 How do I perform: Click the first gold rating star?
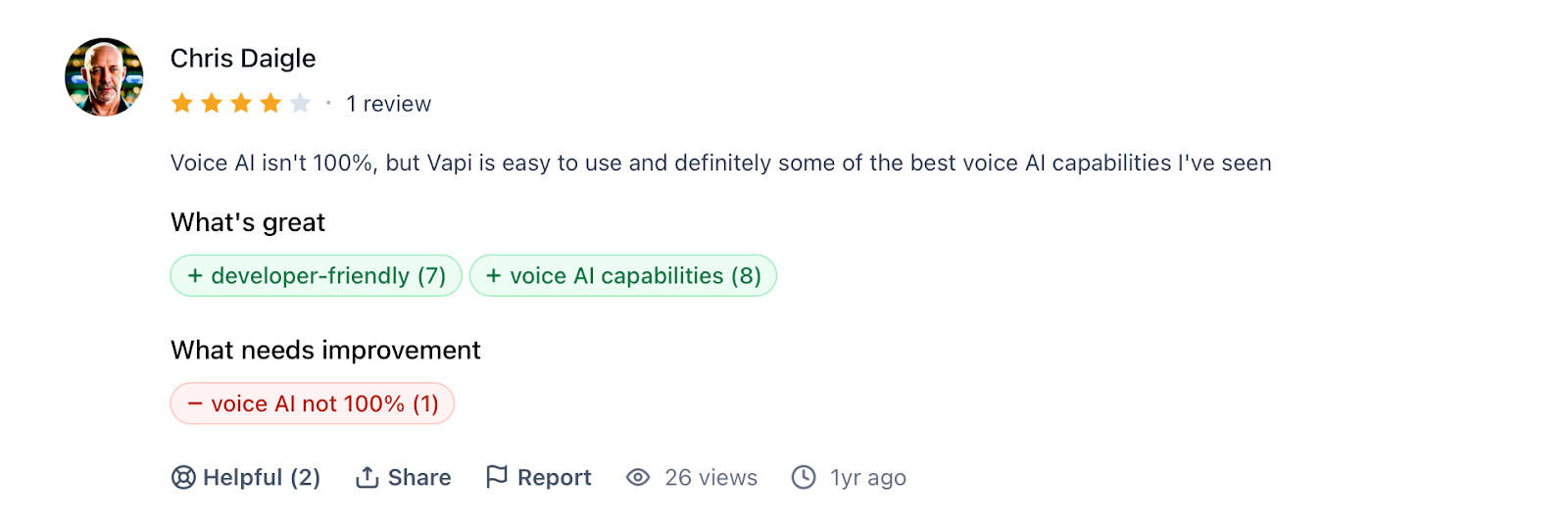(182, 103)
